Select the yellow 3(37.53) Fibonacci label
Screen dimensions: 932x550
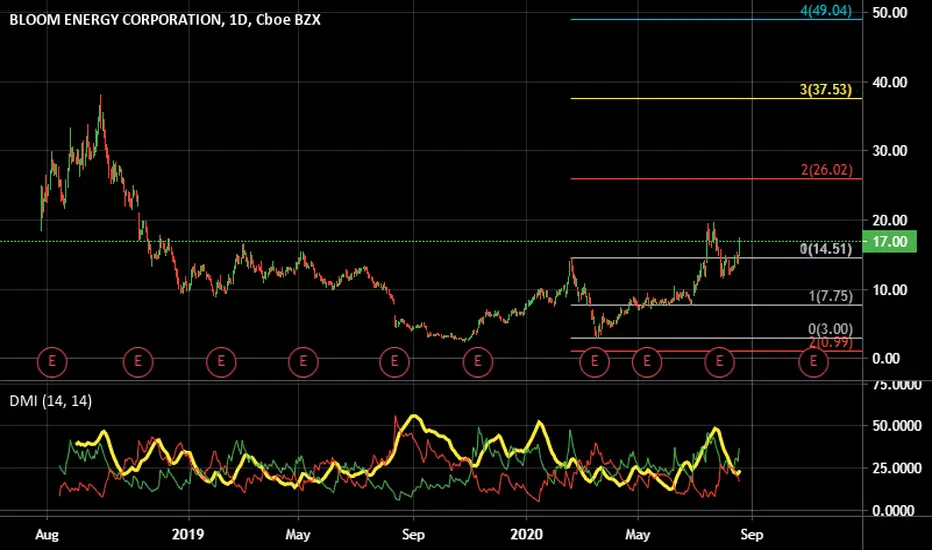[x=826, y=90]
